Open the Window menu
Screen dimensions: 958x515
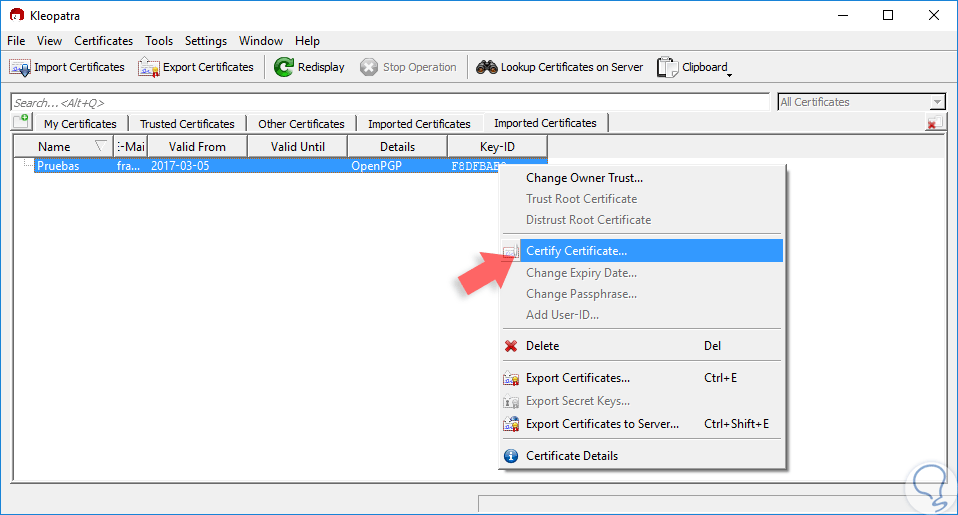[x=261, y=41]
